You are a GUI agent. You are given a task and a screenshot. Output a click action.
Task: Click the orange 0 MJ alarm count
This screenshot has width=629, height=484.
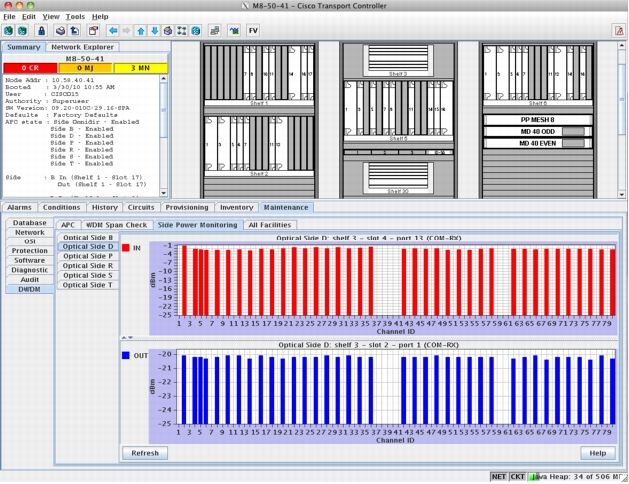pos(85,68)
